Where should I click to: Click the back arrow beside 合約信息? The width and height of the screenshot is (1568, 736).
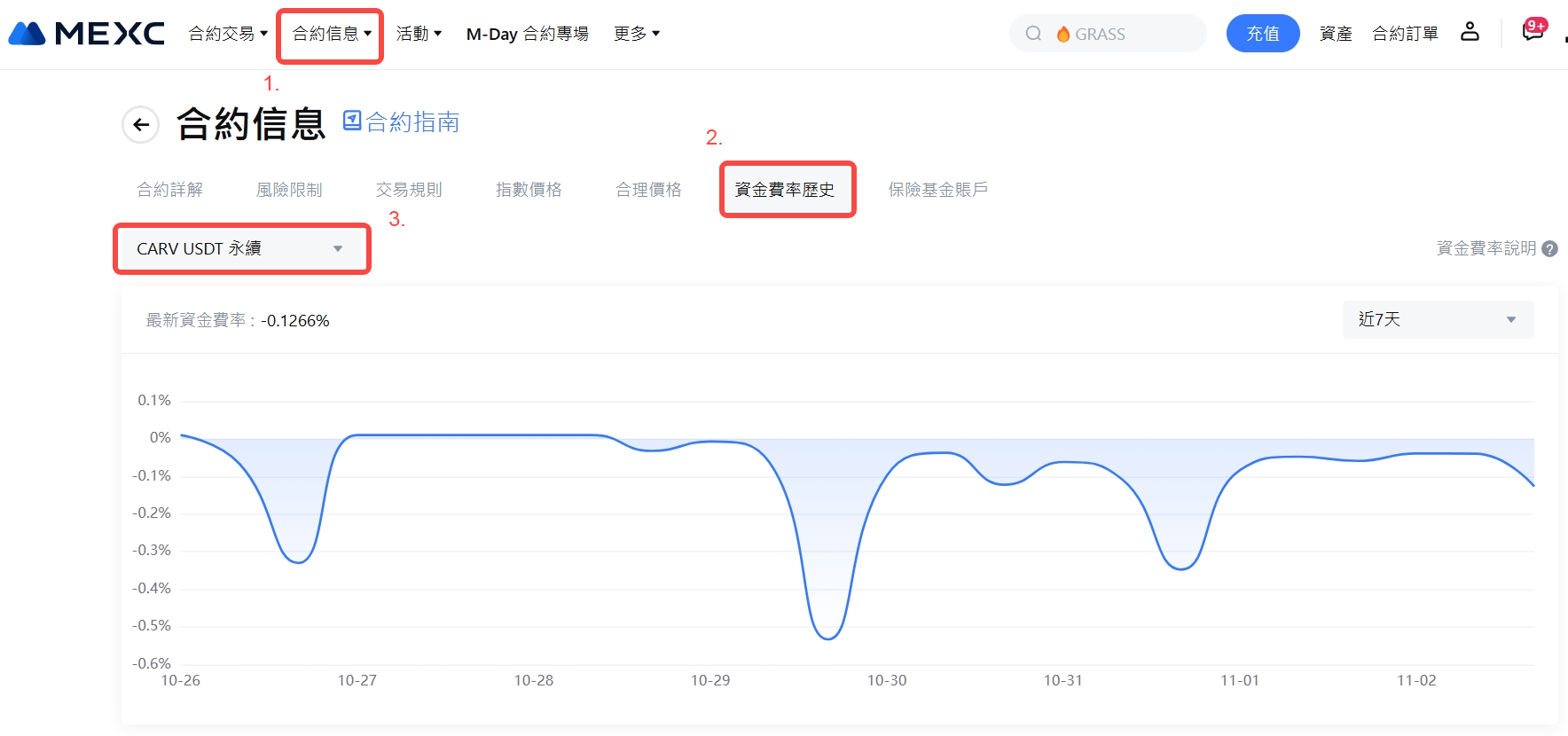tap(140, 125)
